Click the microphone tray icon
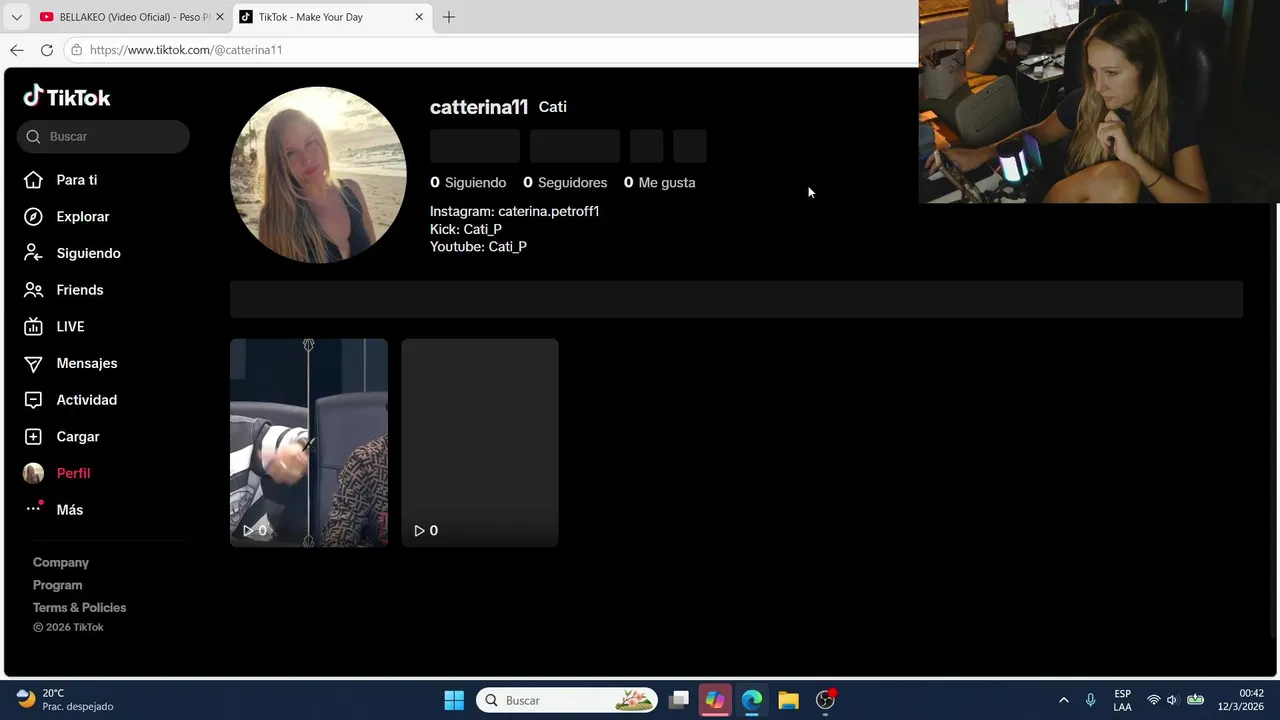The image size is (1280, 720). point(1091,700)
